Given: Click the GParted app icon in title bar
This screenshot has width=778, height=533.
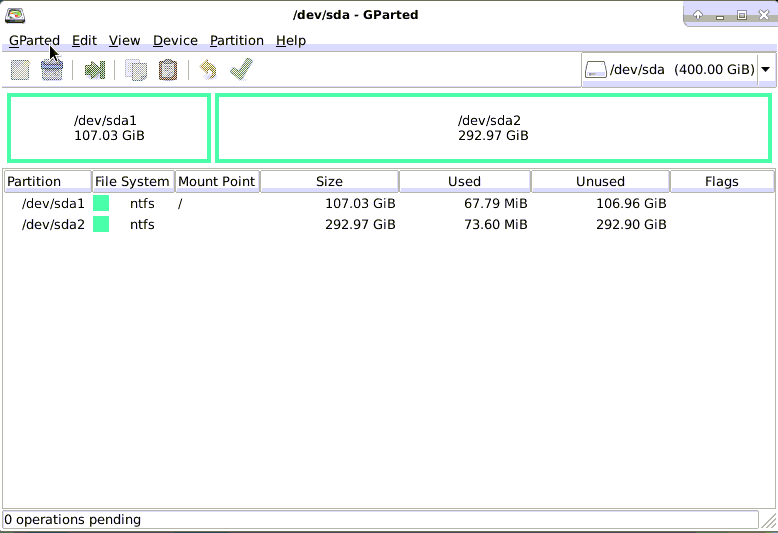Looking at the screenshot, I should click(x=15, y=15).
